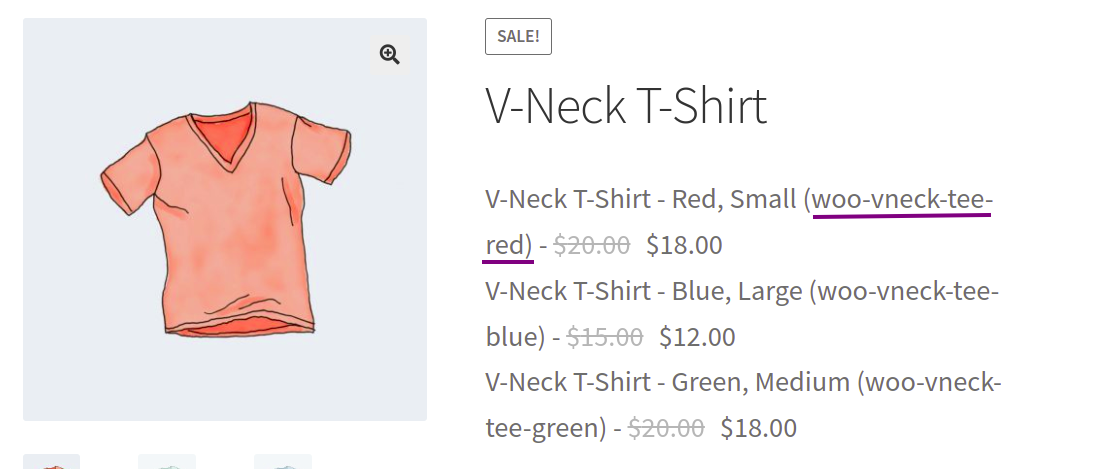The image size is (1111, 469).
Task: Click the struck-through $15.00 price
Action: [x=604, y=337]
